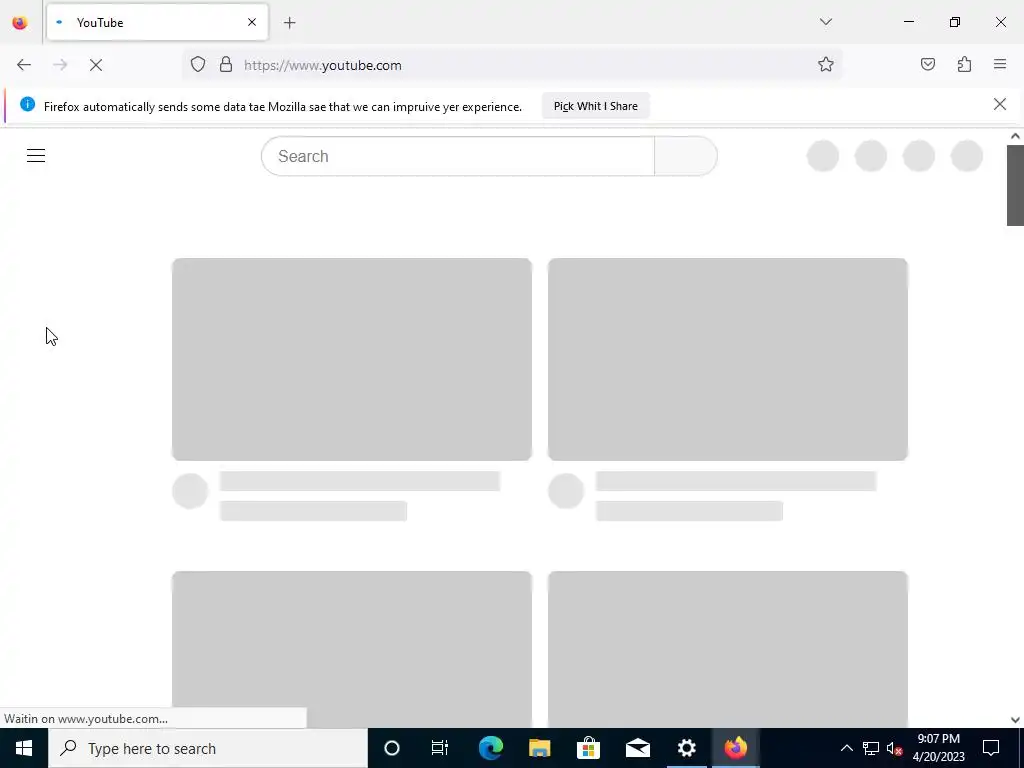
Task: Click the YouTube search submit button
Action: 686,156
